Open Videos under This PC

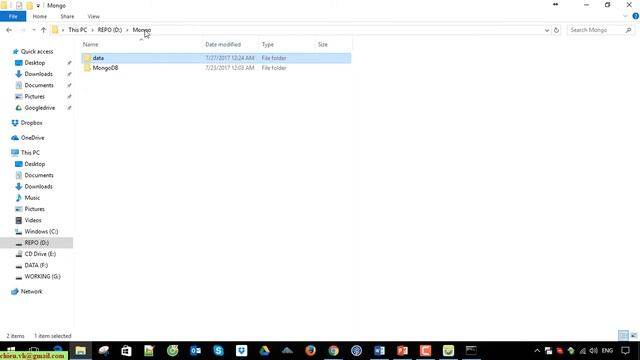(33, 220)
